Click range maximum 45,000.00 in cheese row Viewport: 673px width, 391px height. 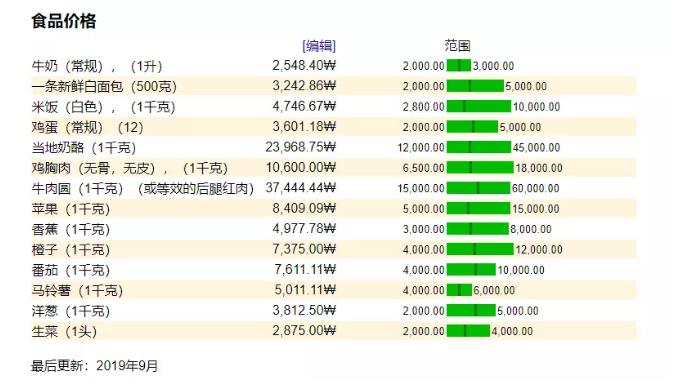537,148
